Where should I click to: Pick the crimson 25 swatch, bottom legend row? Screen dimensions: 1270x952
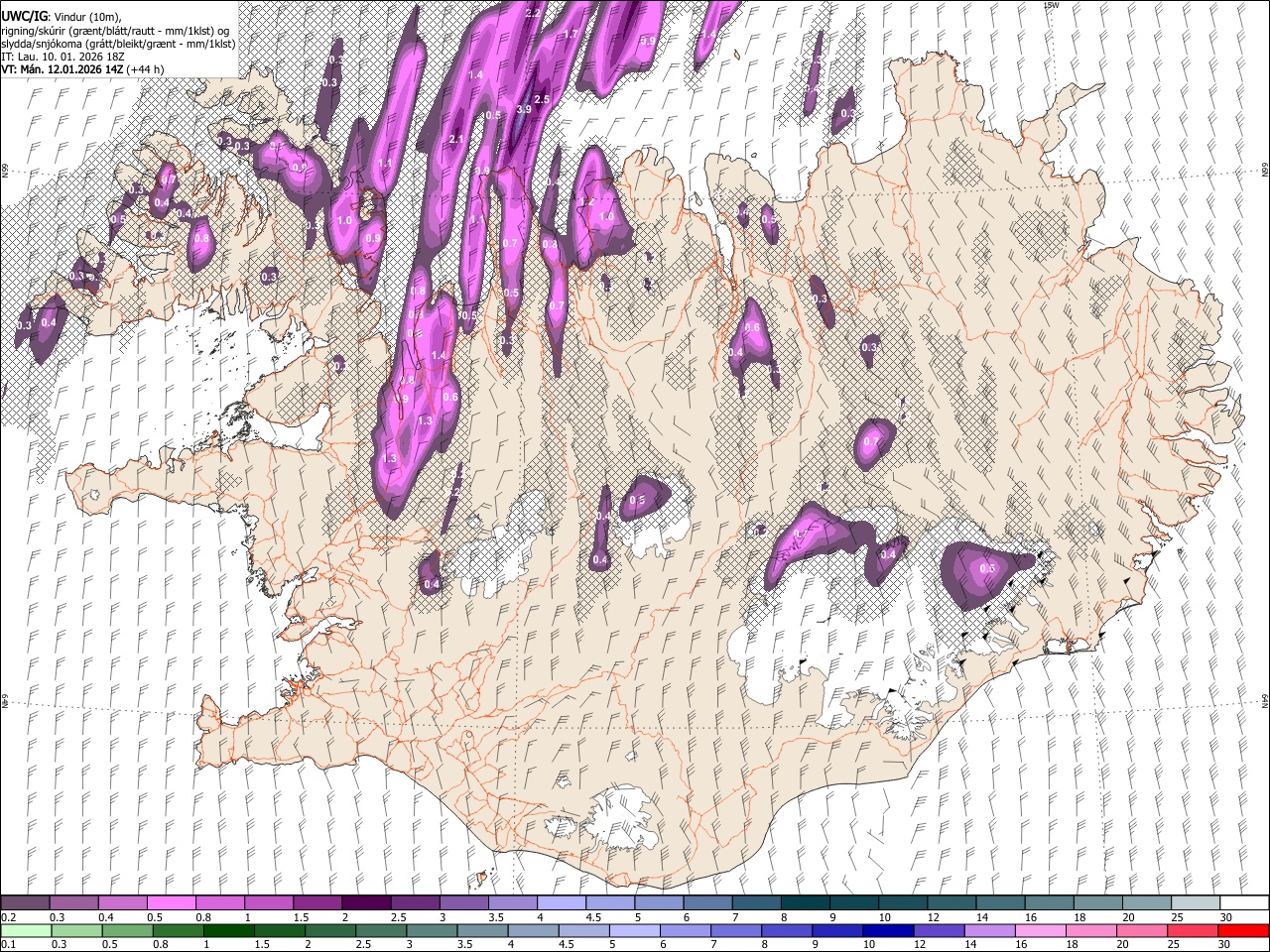pos(1192,930)
